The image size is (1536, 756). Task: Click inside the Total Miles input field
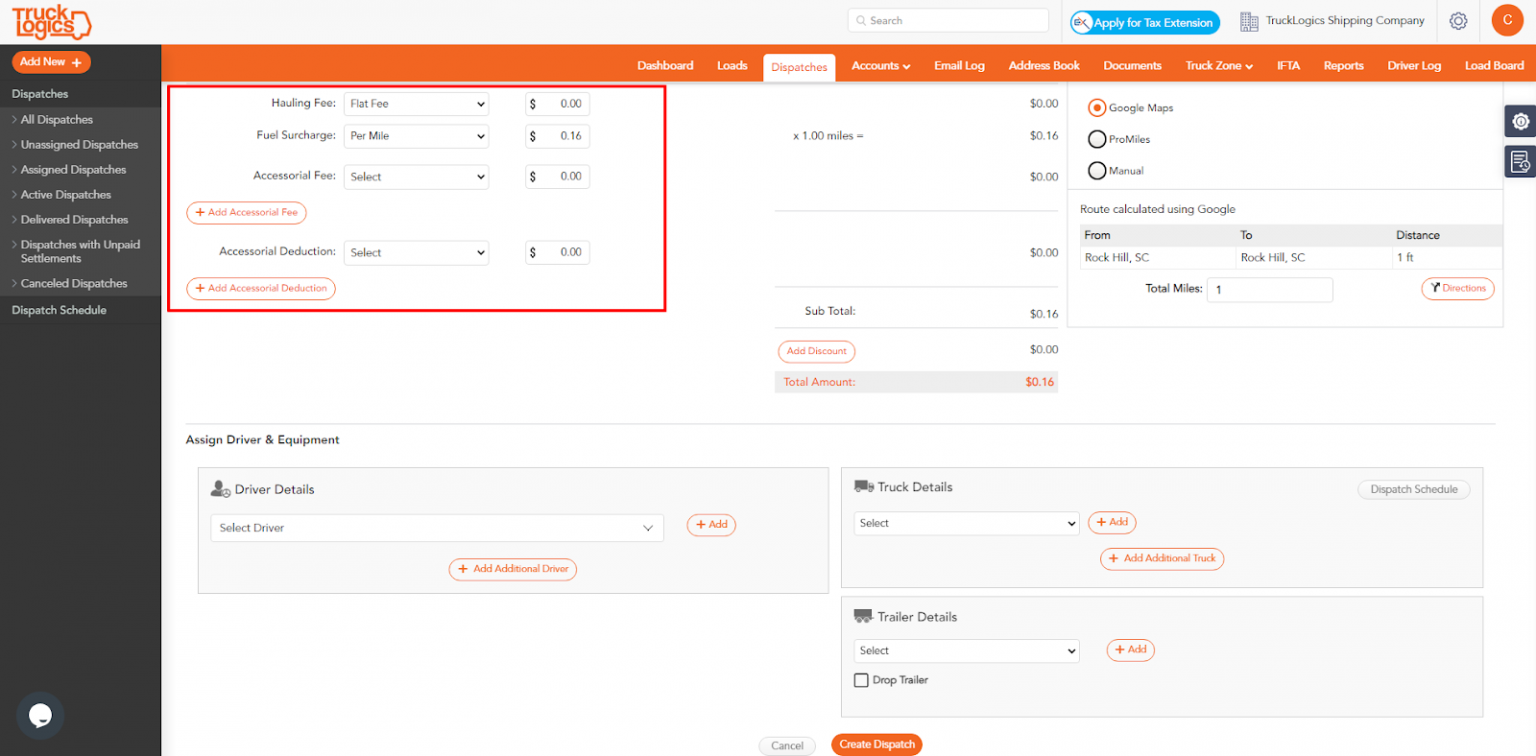(1270, 289)
